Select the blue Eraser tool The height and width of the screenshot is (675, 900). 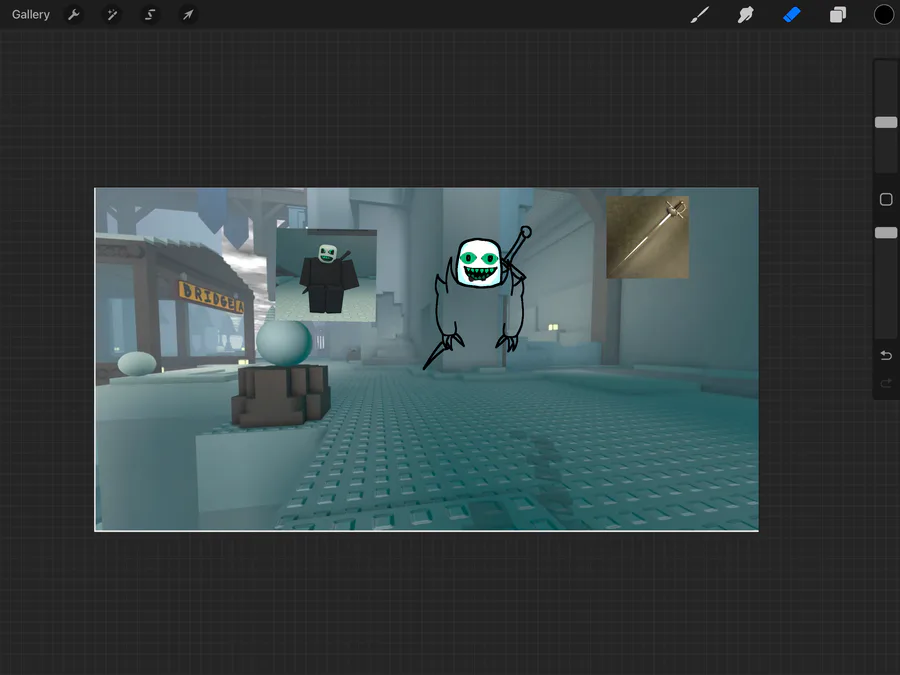click(x=792, y=14)
